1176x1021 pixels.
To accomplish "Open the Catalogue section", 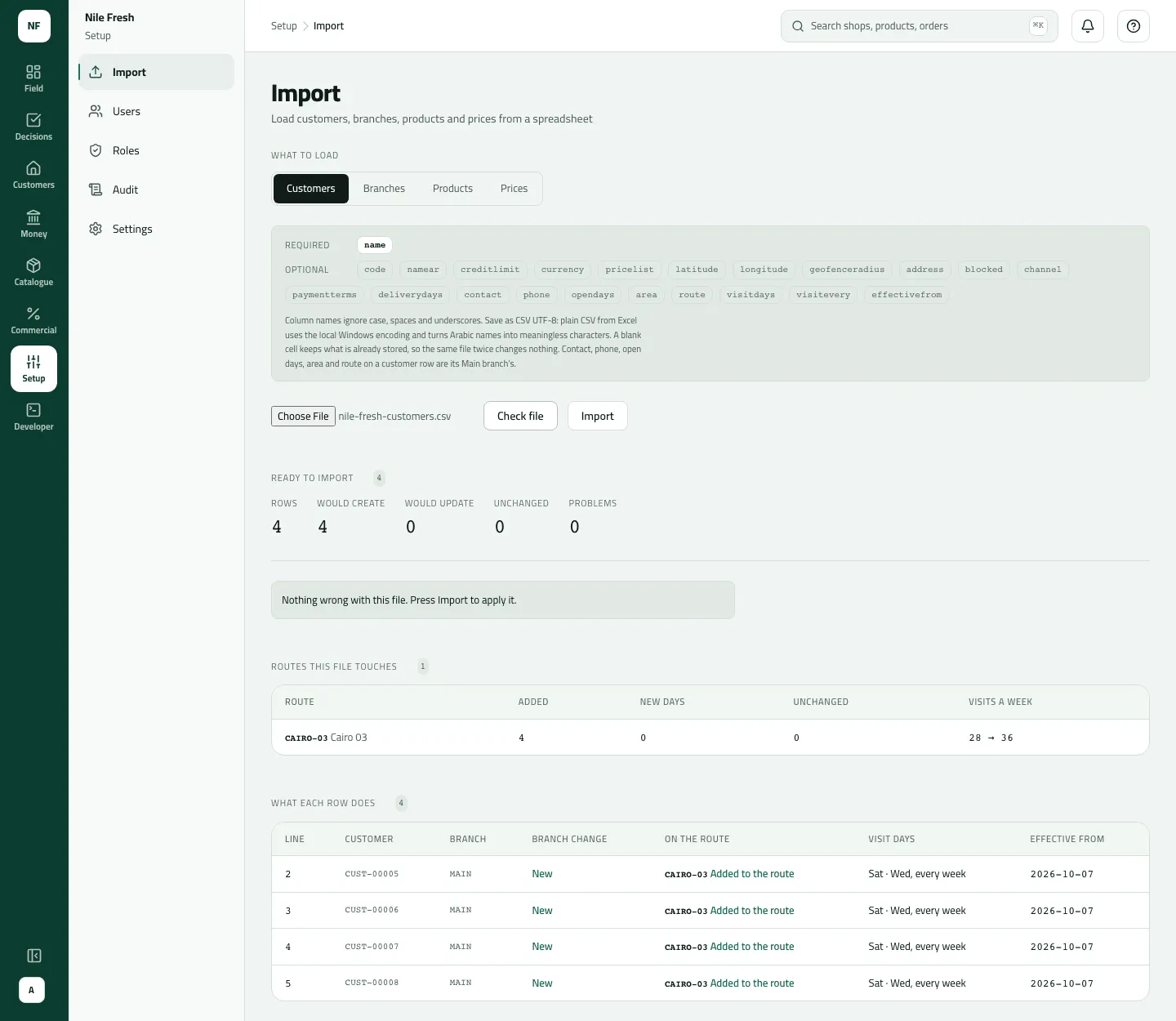I will (33, 272).
